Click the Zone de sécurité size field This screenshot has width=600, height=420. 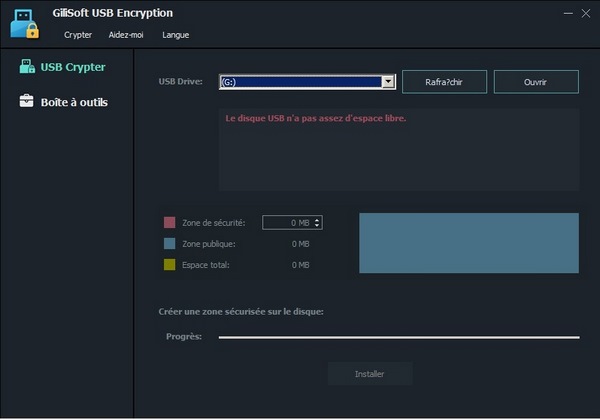(x=292, y=223)
